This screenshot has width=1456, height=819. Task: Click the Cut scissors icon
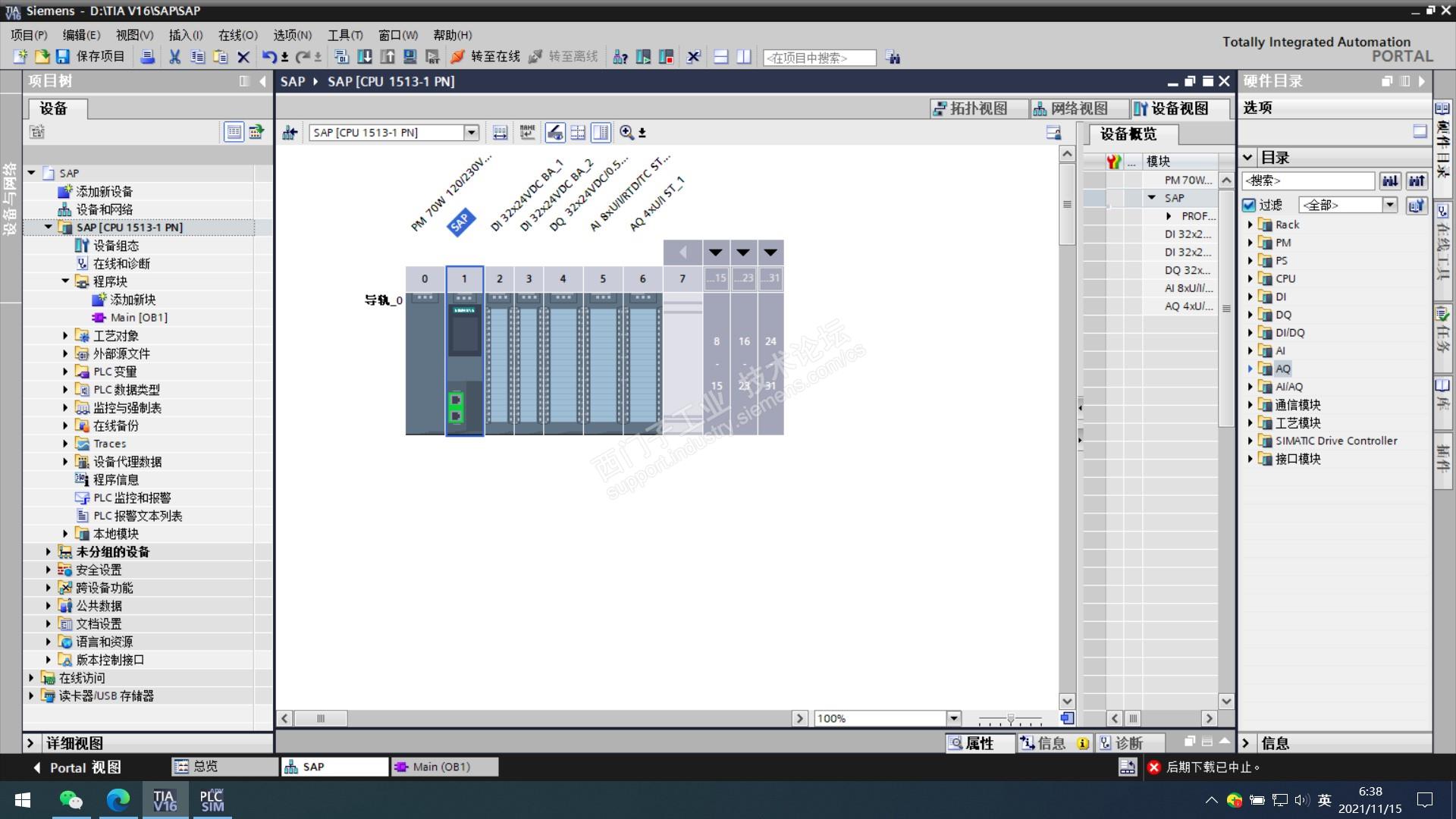174,57
